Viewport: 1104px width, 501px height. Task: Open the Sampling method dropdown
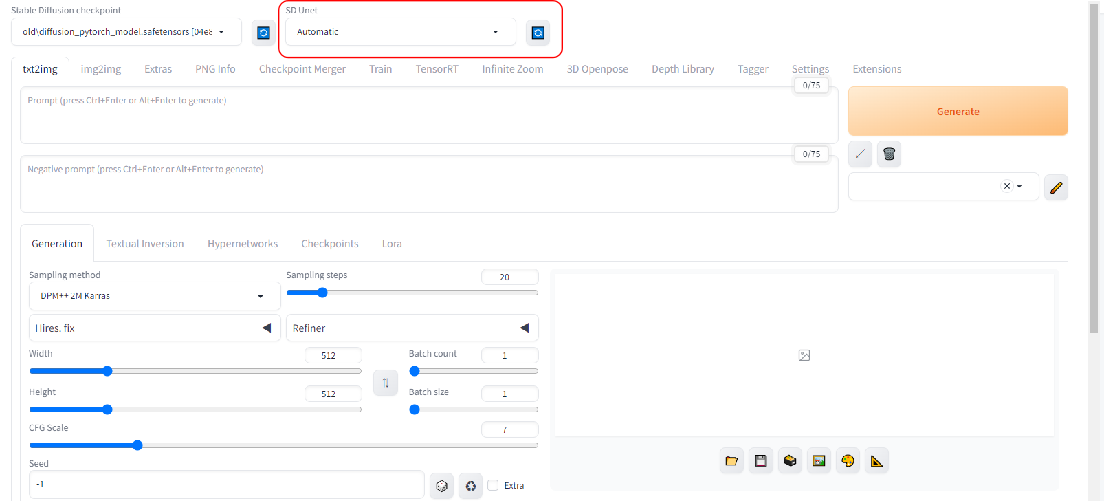click(x=155, y=296)
